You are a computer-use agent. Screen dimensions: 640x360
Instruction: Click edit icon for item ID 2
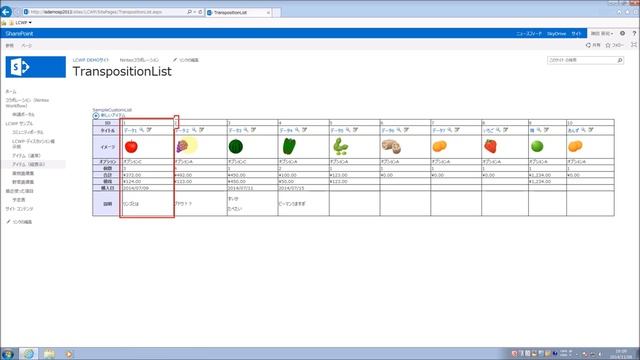[202, 130]
